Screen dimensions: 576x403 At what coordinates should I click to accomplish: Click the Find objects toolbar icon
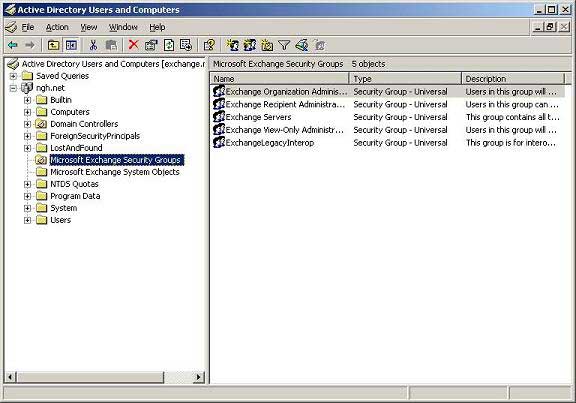click(x=302, y=45)
